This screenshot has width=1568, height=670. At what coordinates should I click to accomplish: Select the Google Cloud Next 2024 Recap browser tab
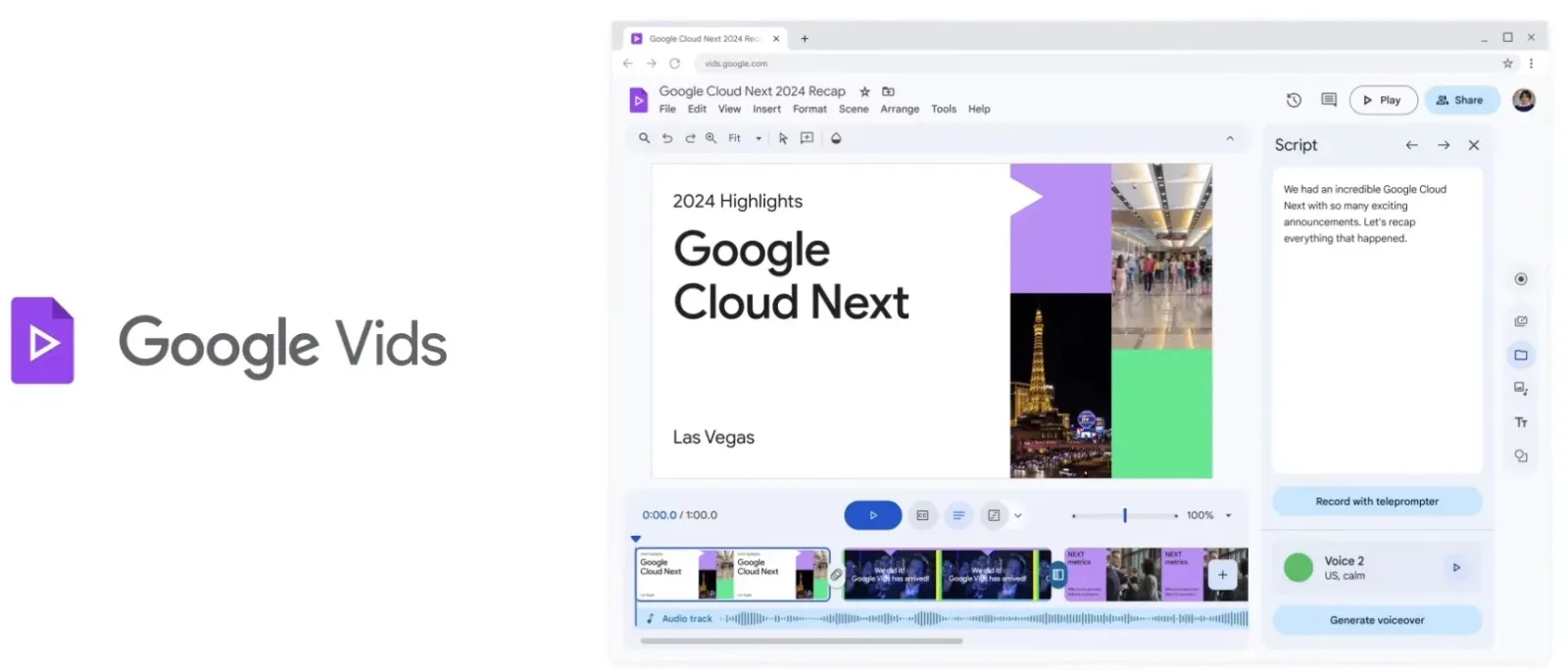tap(705, 39)
